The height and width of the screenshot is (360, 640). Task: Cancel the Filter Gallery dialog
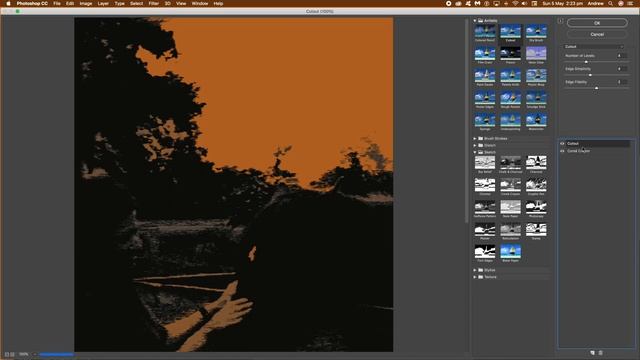click(597, 34)
